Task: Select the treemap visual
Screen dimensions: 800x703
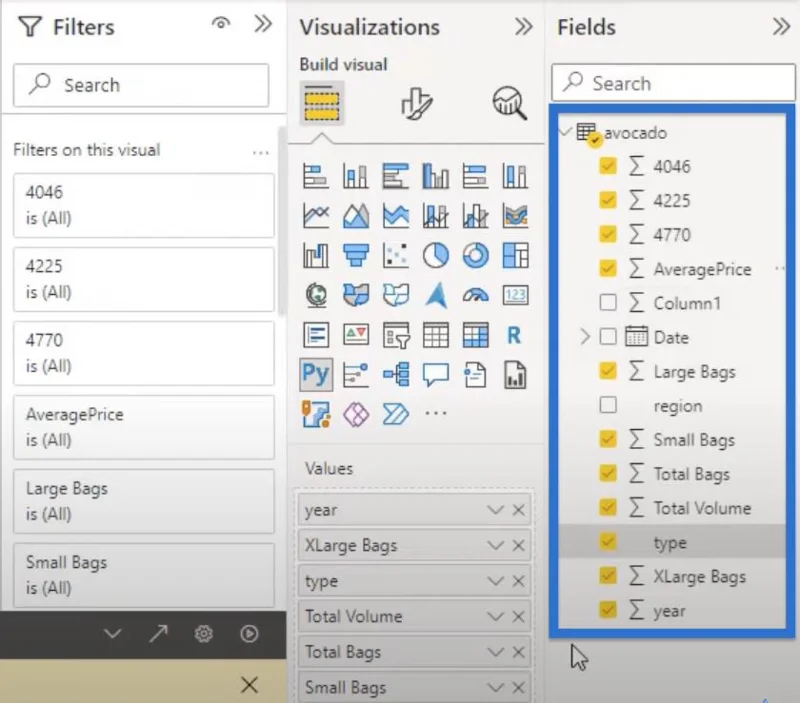Action: [515, 255]
